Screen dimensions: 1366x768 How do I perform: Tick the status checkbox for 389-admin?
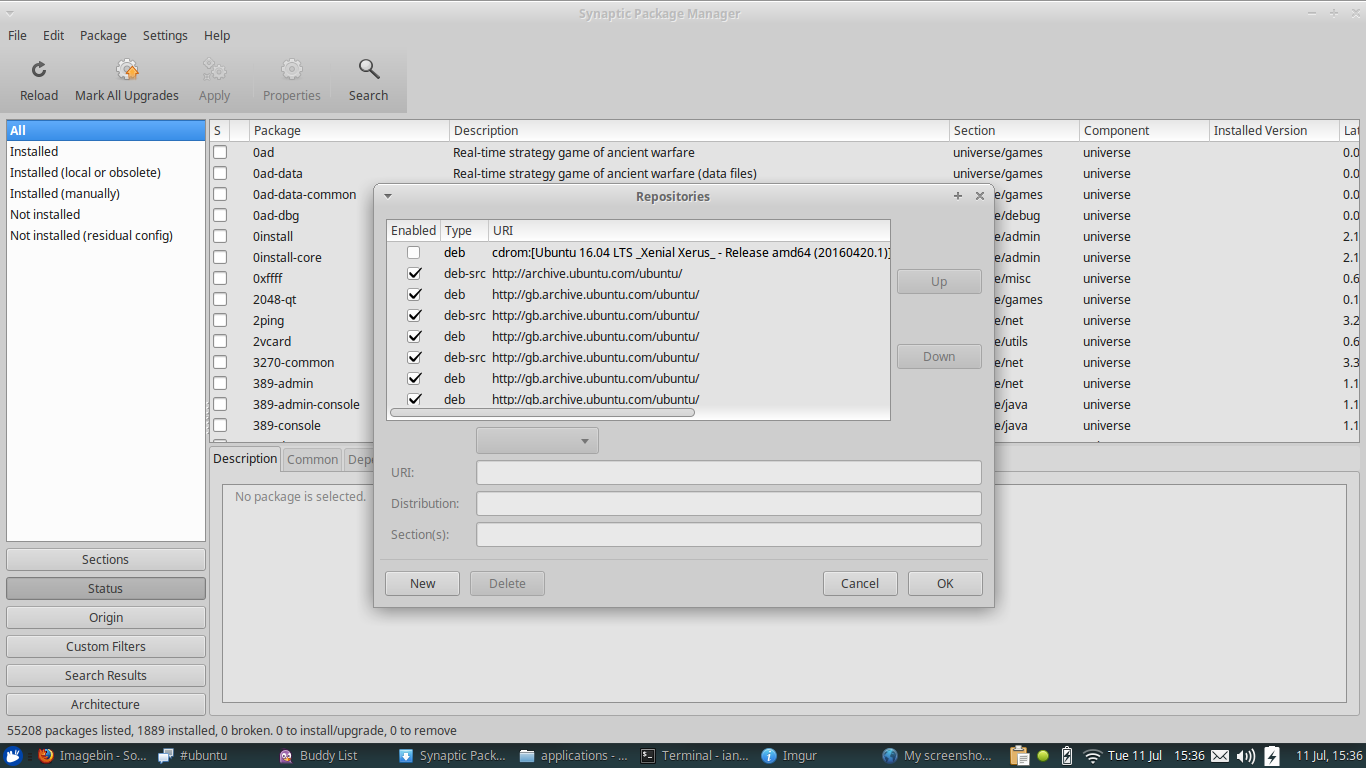[x=220, y=384]
